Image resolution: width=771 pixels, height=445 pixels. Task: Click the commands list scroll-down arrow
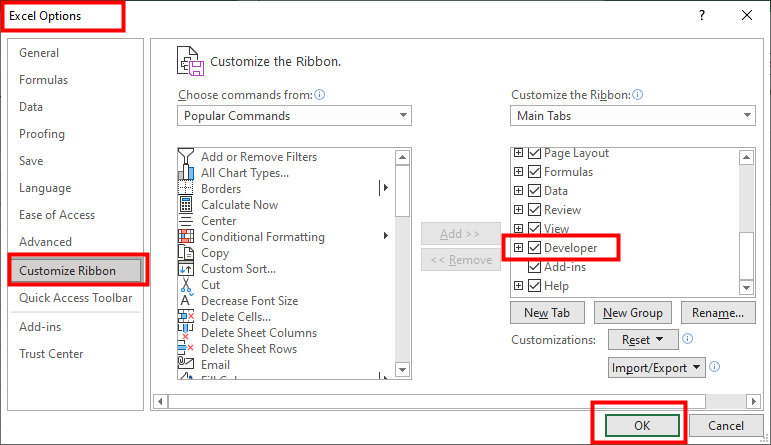(403, 370)
